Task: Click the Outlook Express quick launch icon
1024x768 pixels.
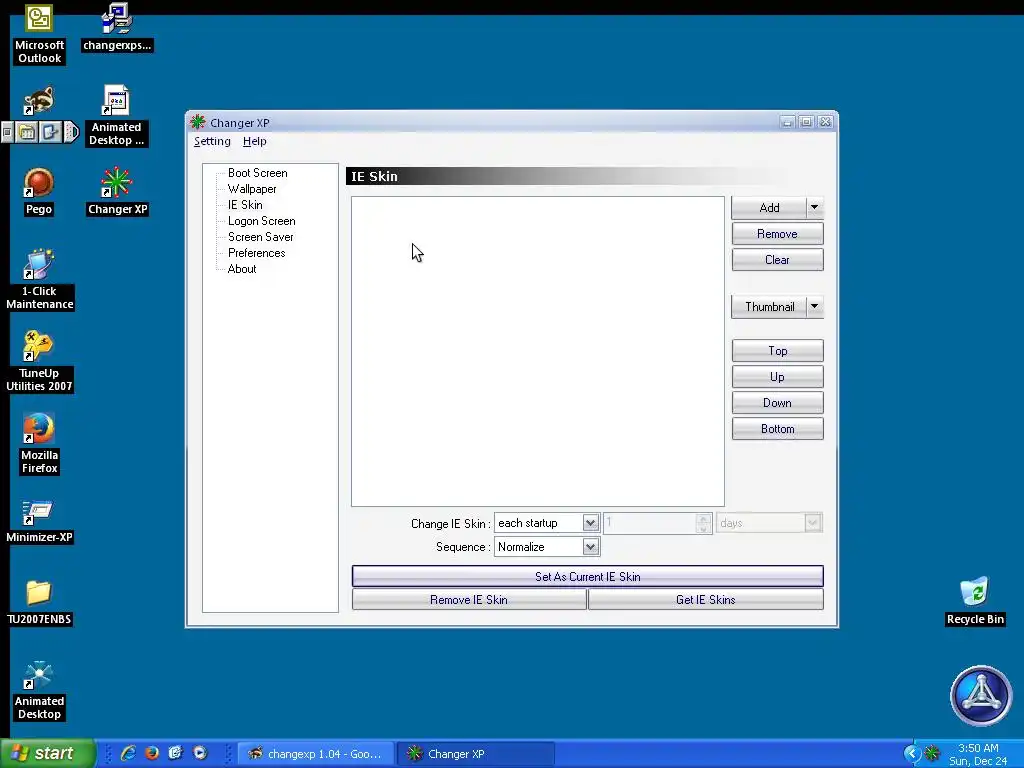Action: click(176, 753)
